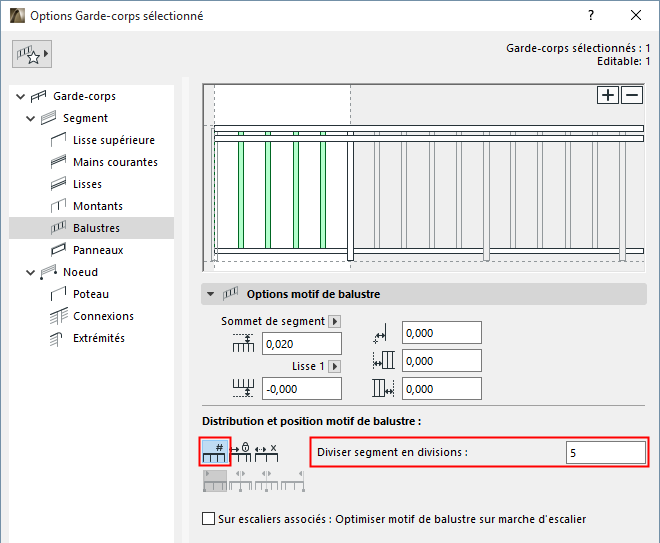Viewport: 660px width, 543px height.
Task: Open the Extrémités settings page
Action: pos(99,338)
